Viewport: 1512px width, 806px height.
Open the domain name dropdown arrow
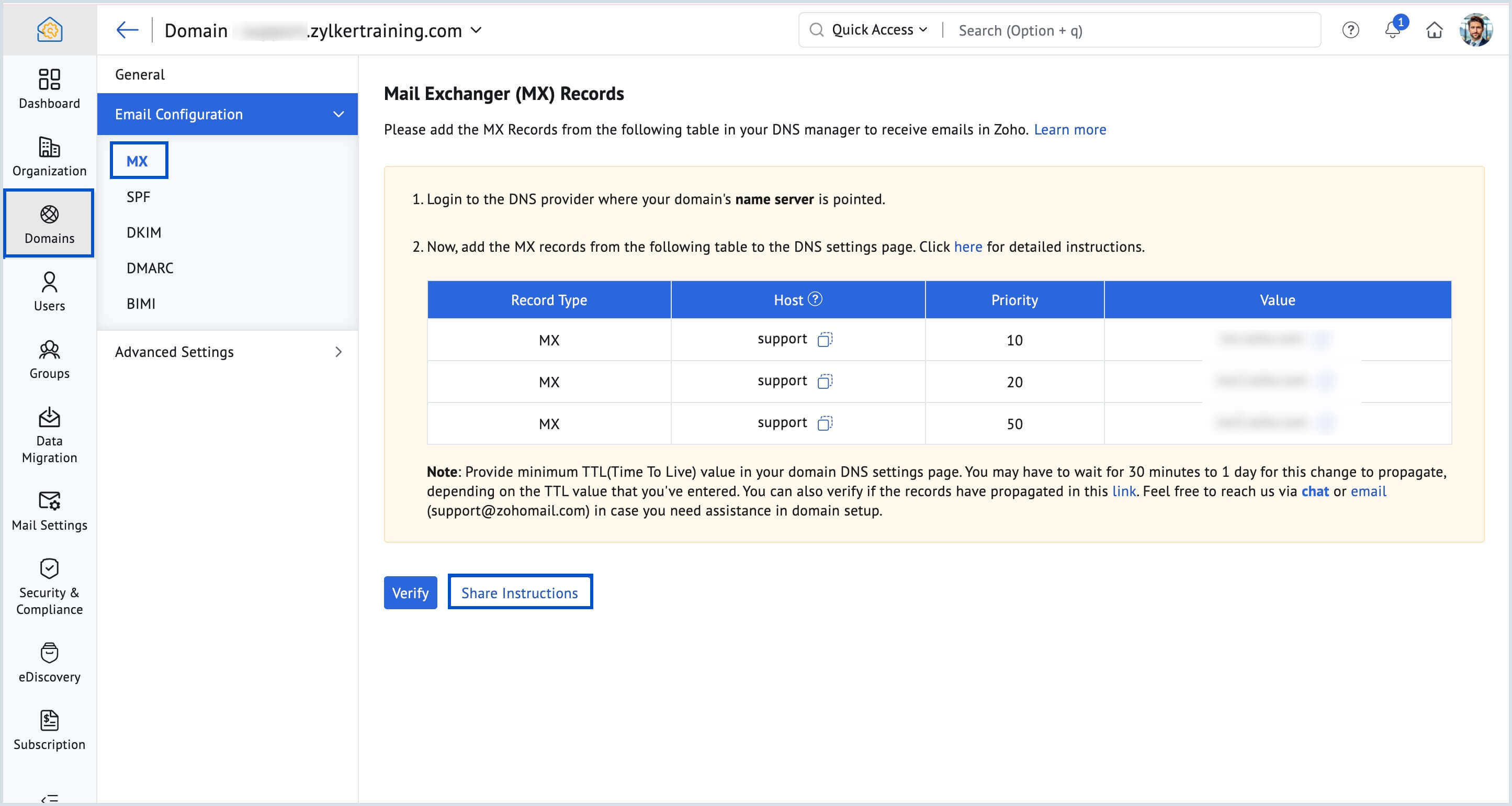pyautogui.click(x=477, y=30)
